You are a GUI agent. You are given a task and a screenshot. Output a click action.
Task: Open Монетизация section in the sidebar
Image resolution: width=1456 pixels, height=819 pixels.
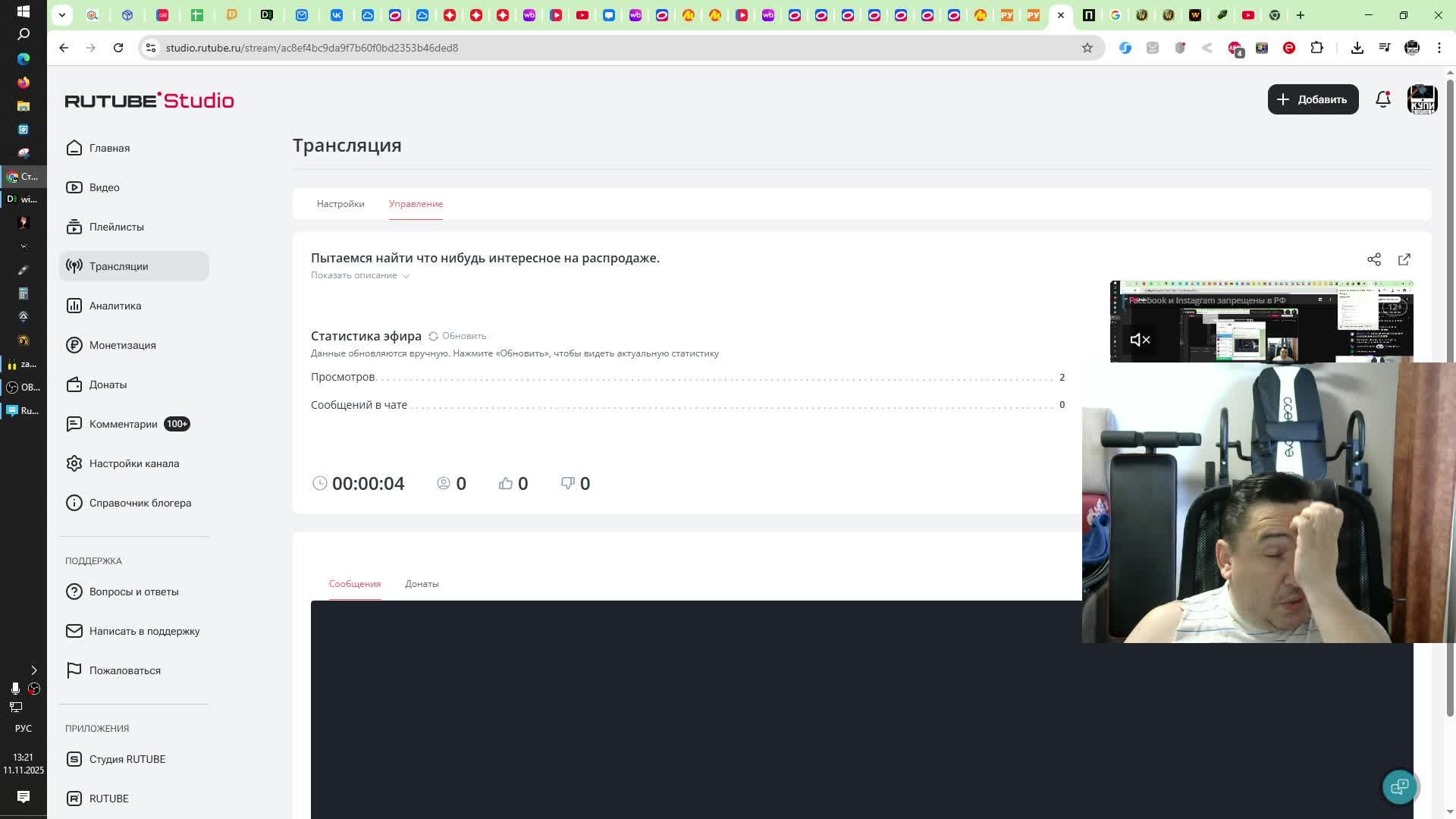(122, 345)
